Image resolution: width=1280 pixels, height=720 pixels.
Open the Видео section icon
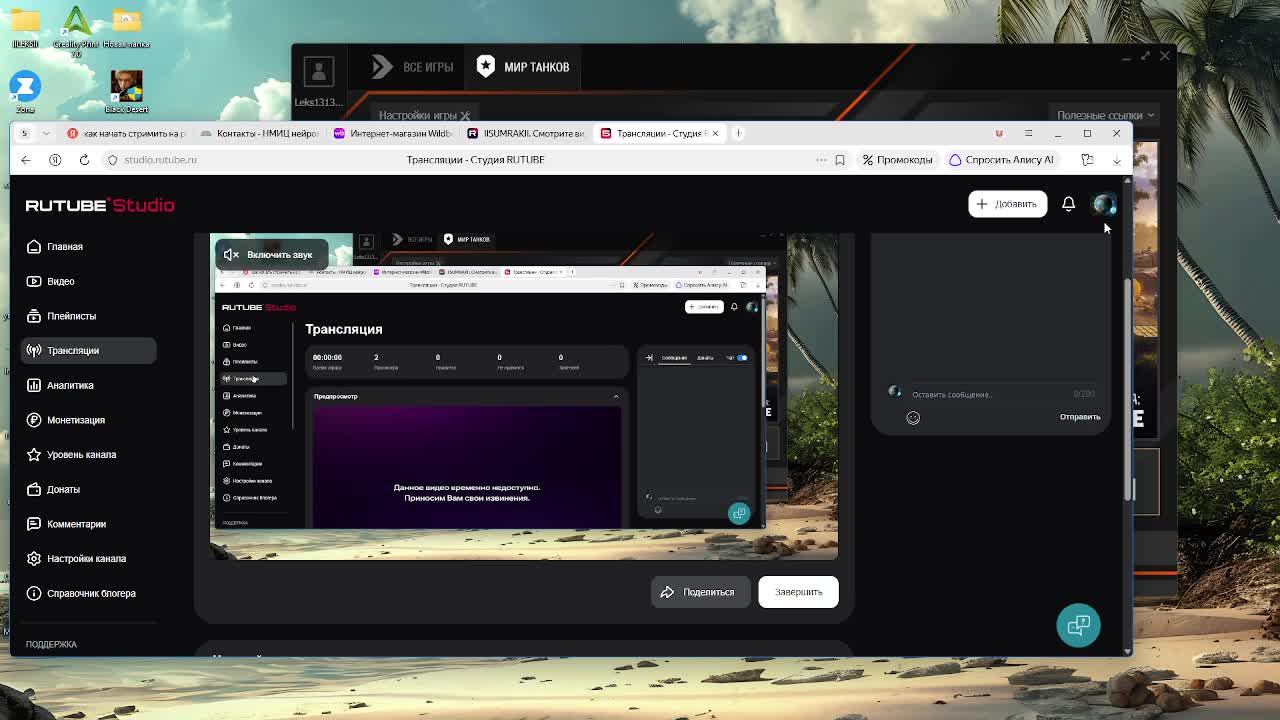[34, 281]
